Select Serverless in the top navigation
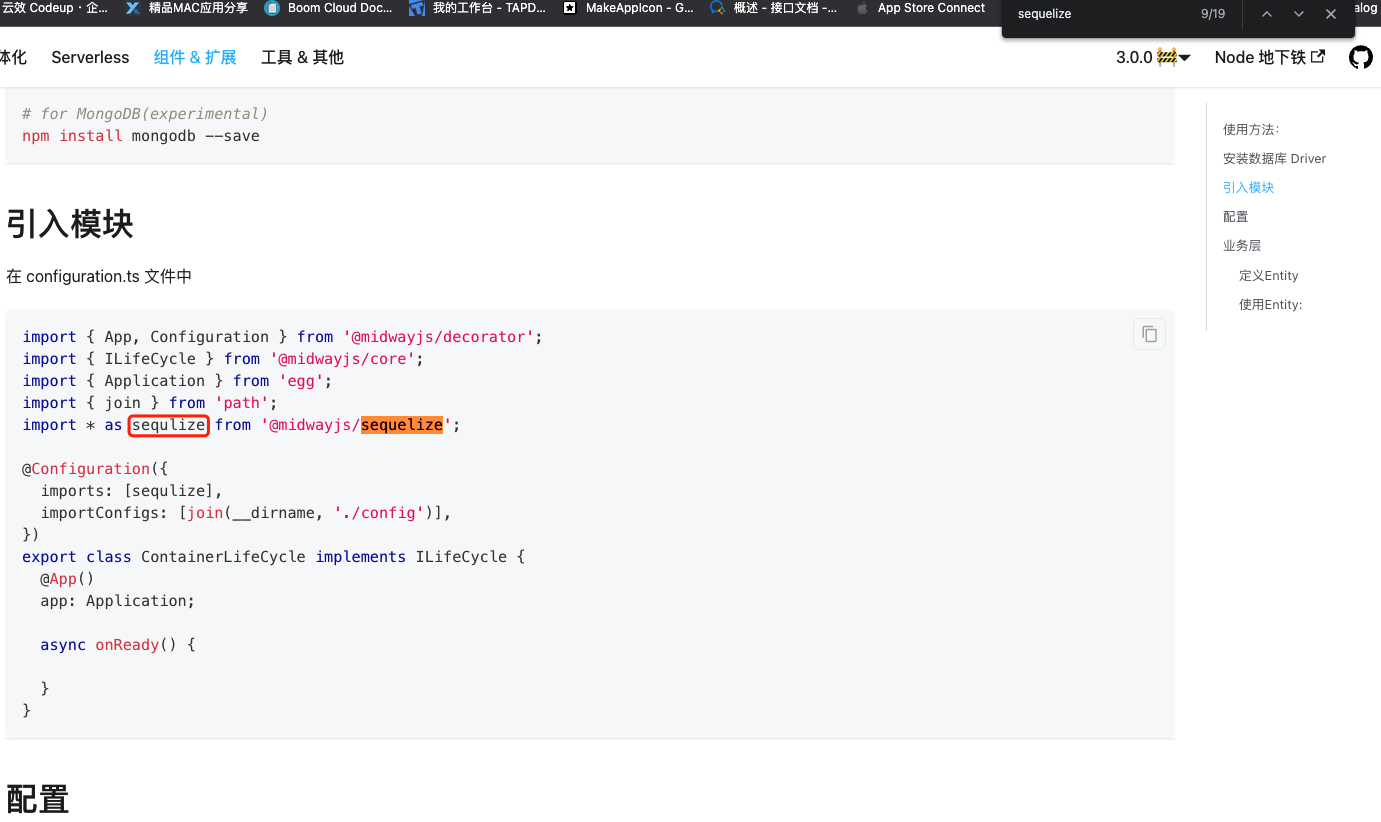 tap(90, 57)
